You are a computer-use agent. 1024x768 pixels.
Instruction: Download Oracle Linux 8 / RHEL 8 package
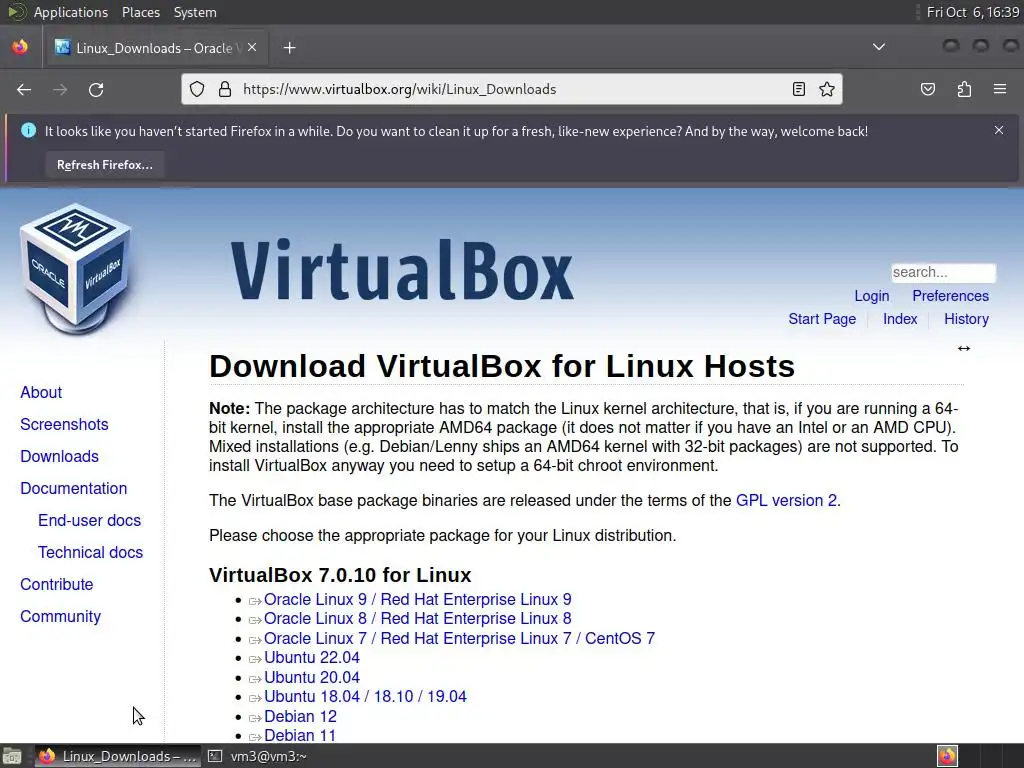pyautogui.click(x=417, y=618)
